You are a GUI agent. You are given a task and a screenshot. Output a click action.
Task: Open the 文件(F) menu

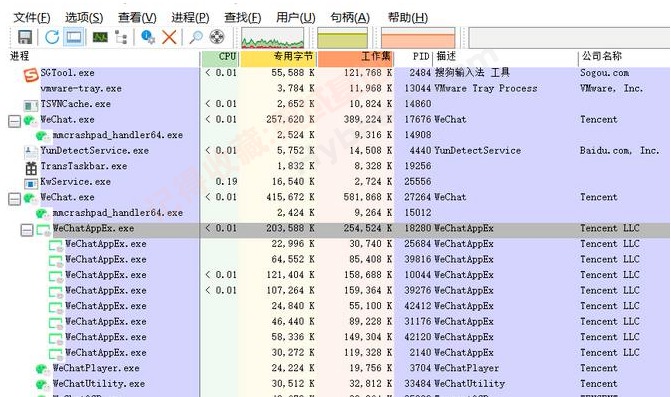point(32,18)
